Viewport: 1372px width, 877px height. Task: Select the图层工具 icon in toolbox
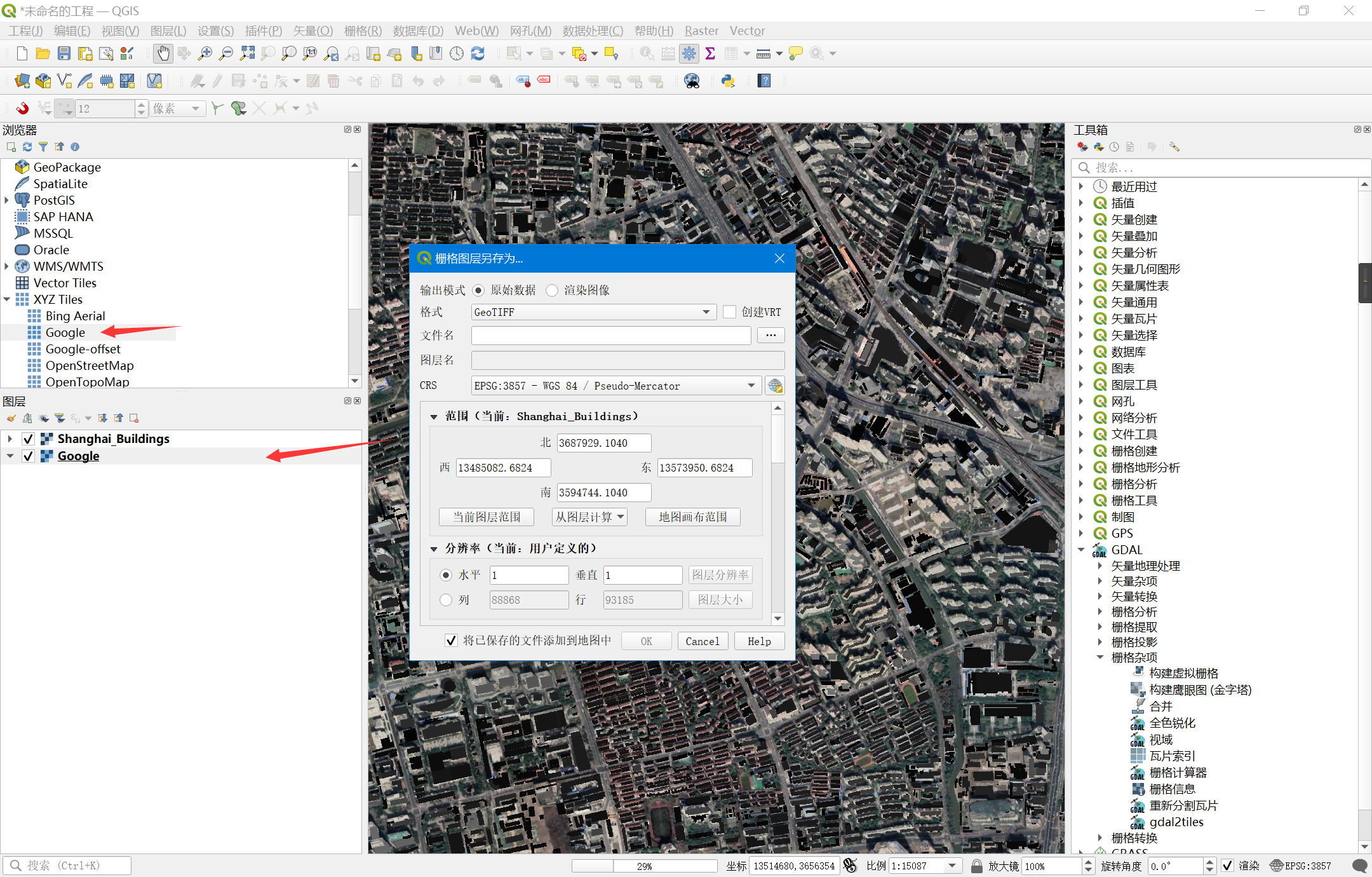(1100, 385)
